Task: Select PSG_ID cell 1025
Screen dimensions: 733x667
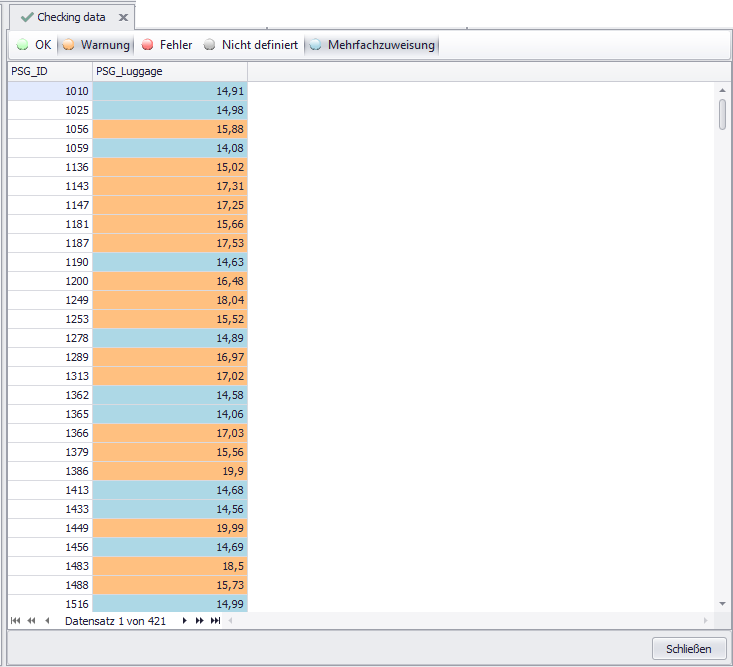Action: click(x=50, y=110)
